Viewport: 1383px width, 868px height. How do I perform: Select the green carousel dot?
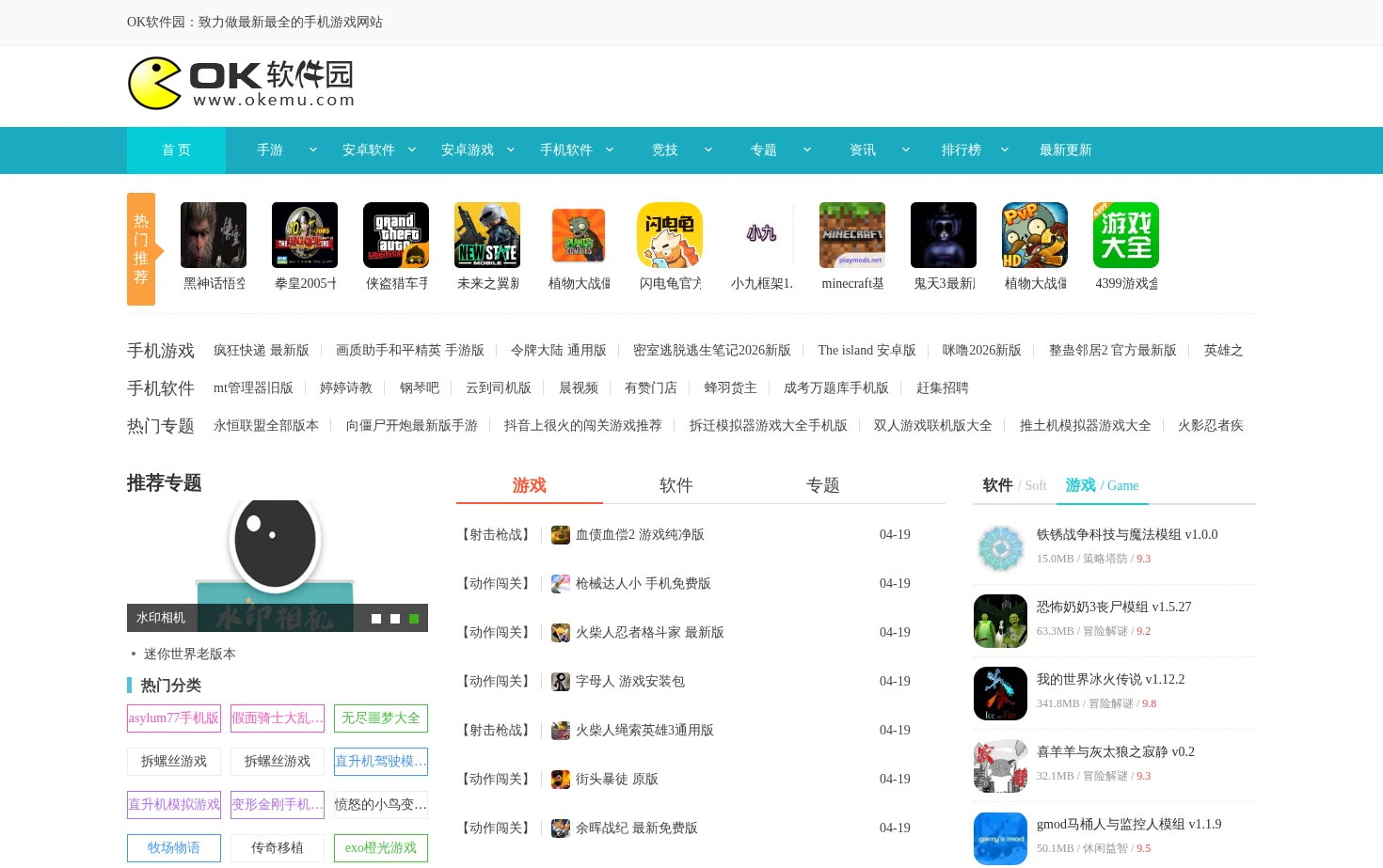pos(414,619)
